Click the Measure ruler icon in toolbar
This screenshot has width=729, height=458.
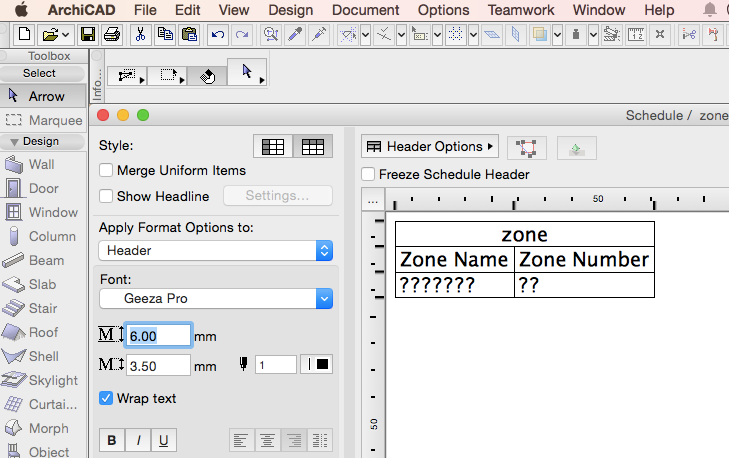click(x=636, y=34)
